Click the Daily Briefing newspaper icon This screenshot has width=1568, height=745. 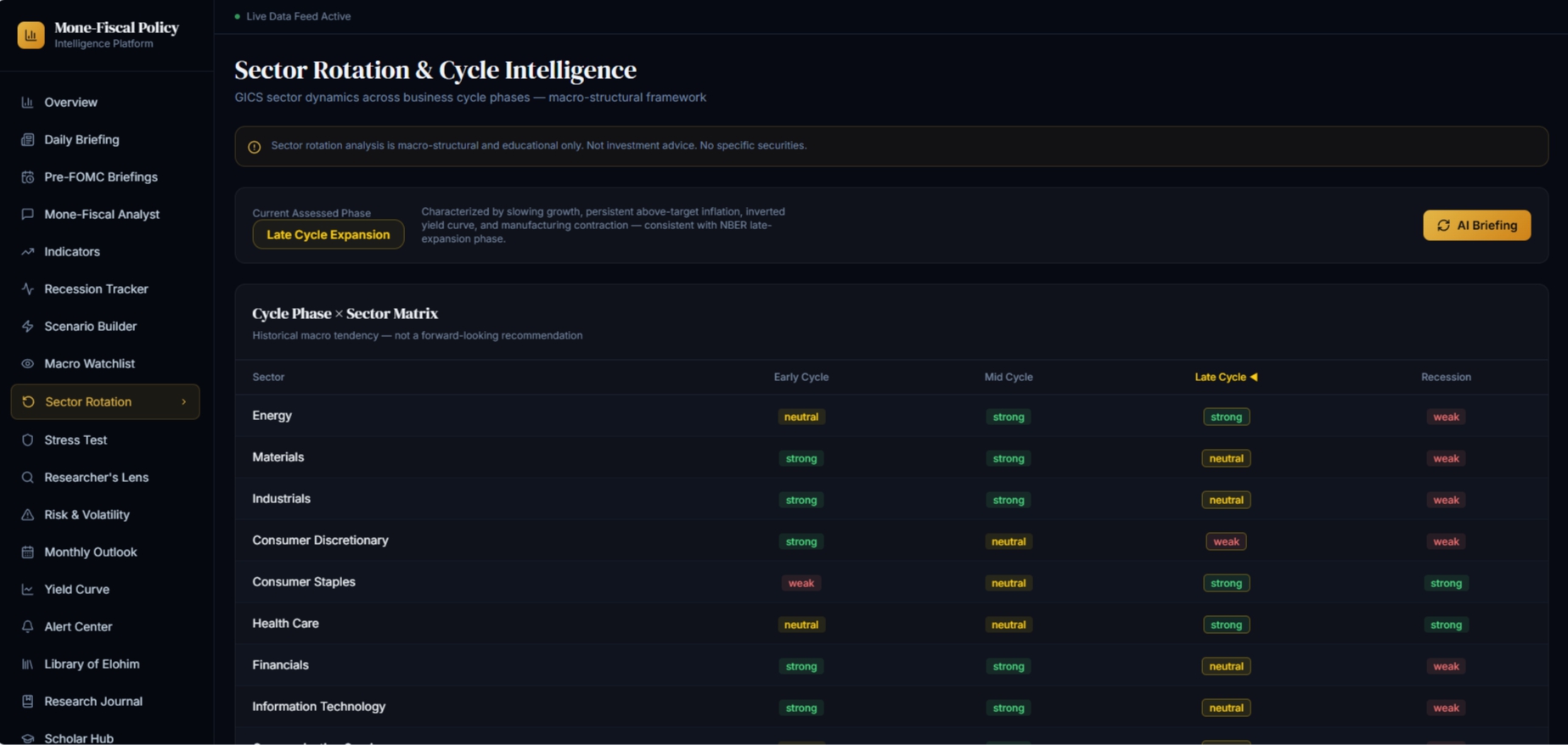point(27,139)
